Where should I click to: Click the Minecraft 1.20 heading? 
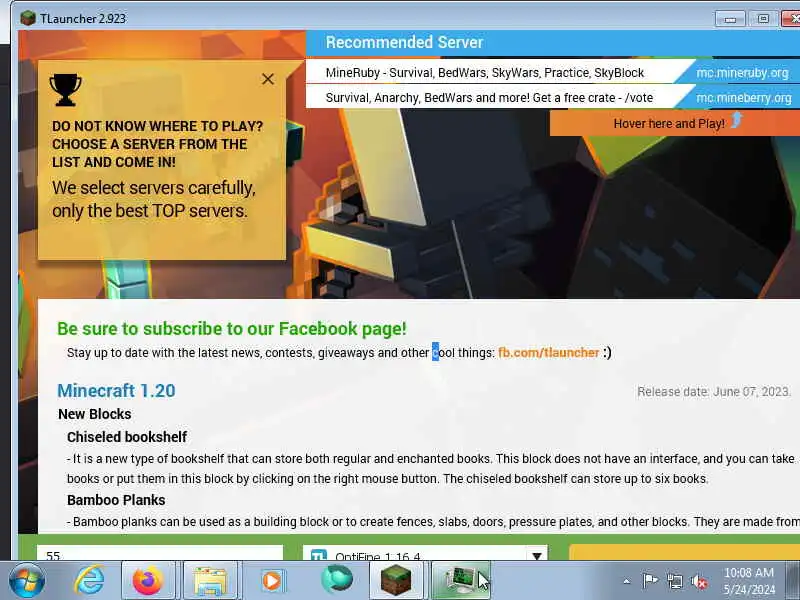tap(116, 390)
